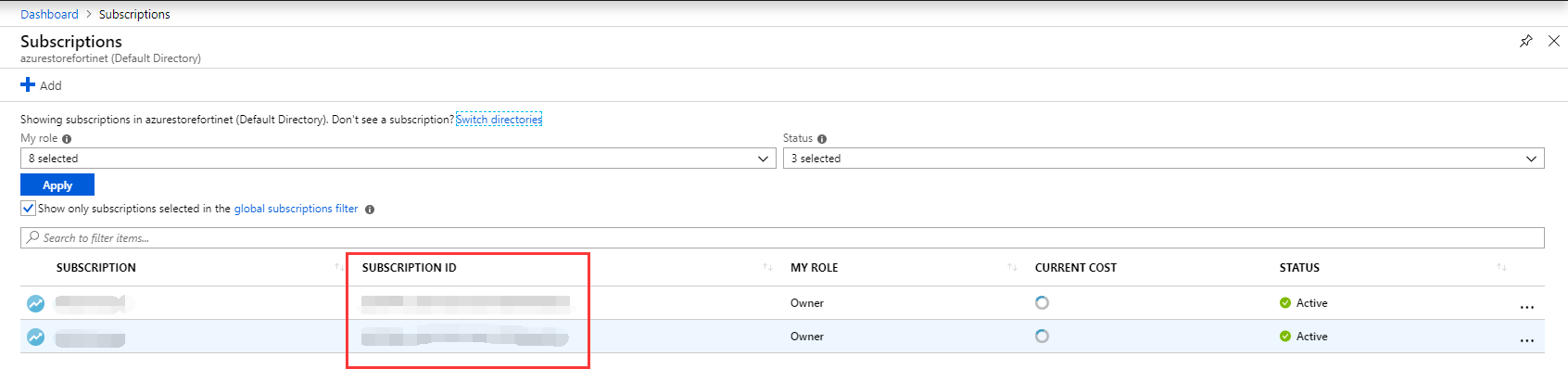1568x382 pixels.
Task: Open the global subscriptions filter link
Action: pyautogui.click(x=296, y=209)
